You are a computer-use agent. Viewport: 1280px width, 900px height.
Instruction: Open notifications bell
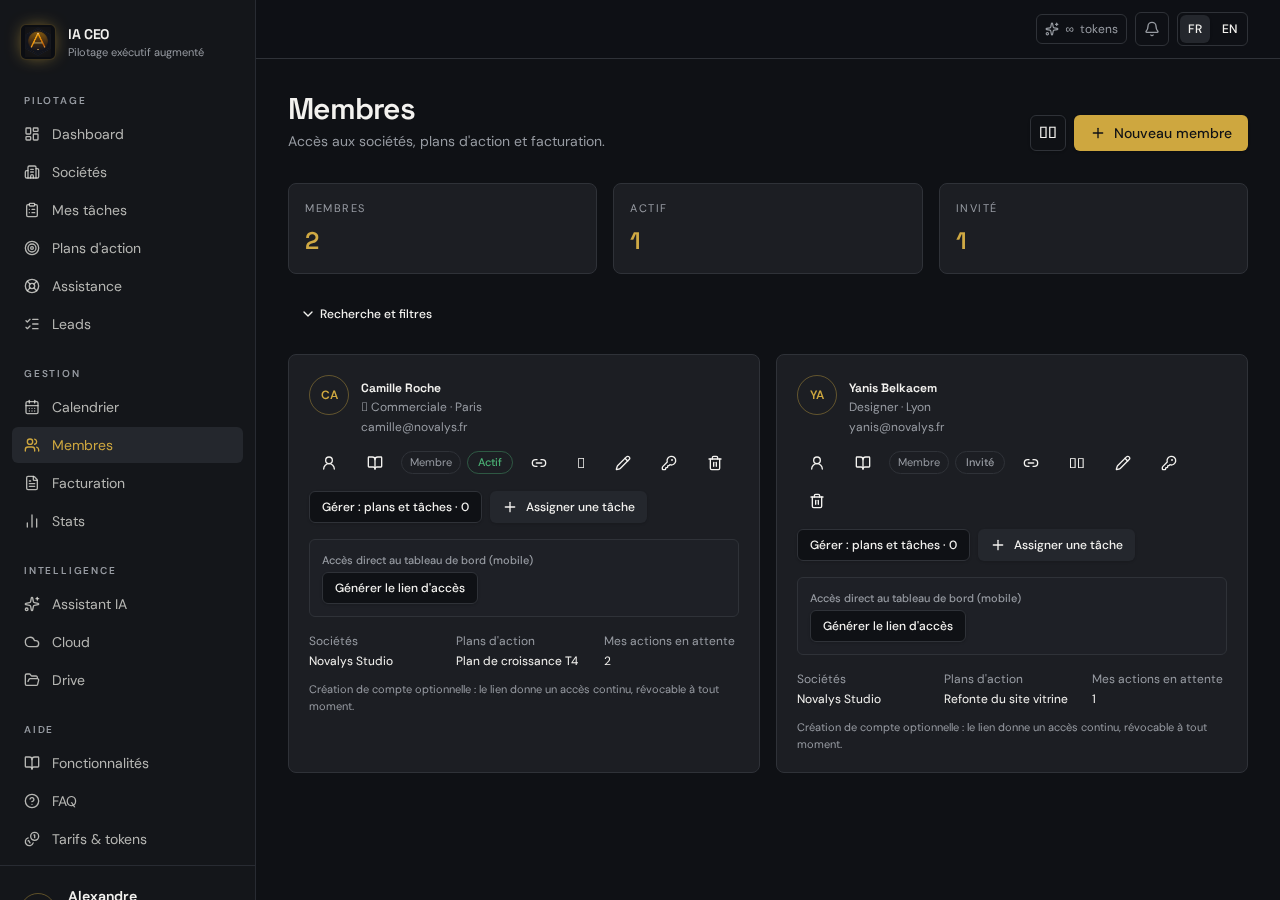1152,29
